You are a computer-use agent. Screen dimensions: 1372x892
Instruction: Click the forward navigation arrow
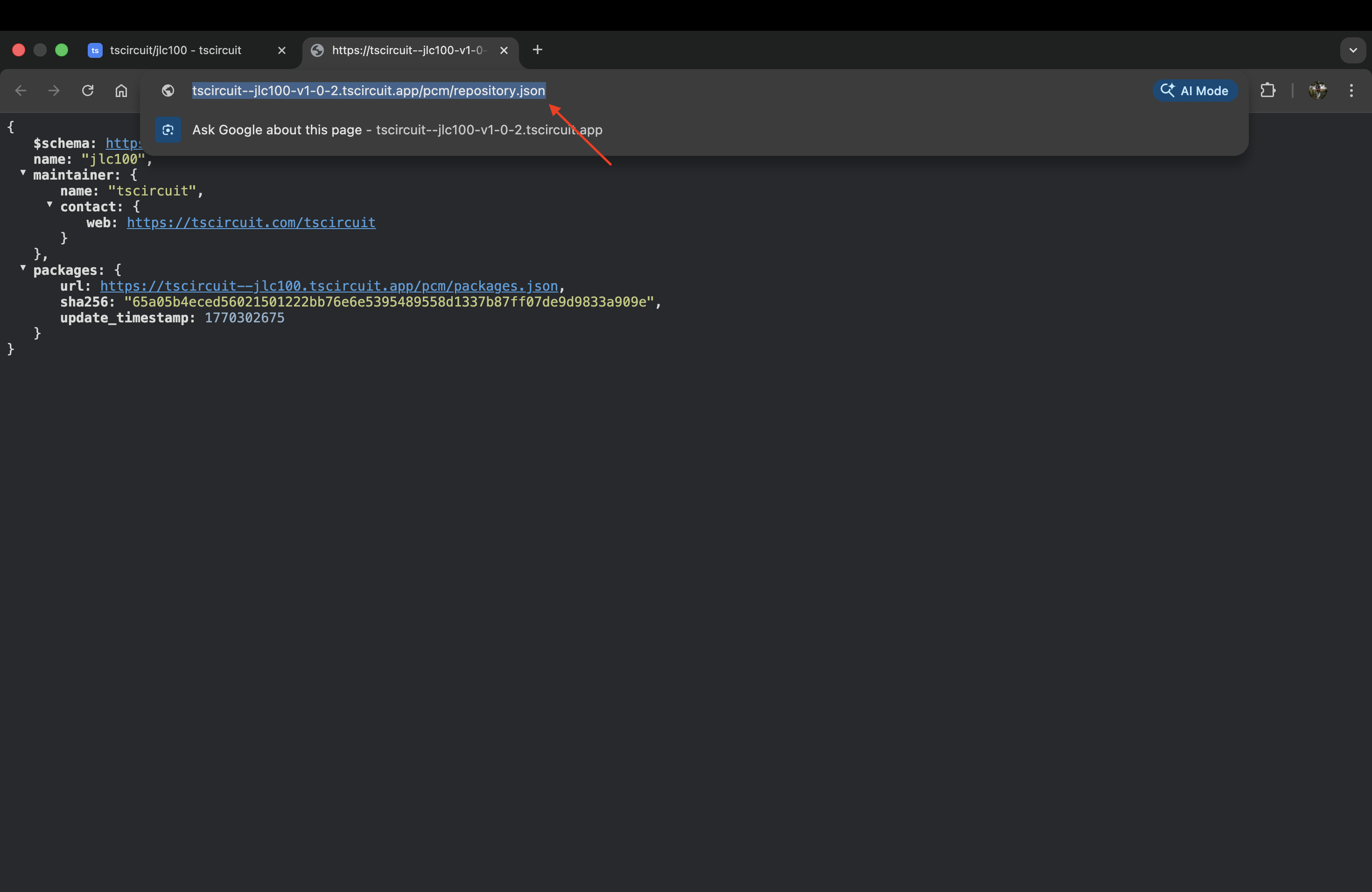click(53, 91)
